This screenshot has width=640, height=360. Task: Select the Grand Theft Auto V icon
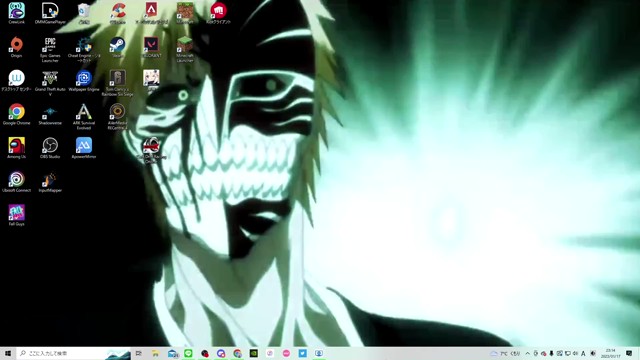tap(50, 83)
